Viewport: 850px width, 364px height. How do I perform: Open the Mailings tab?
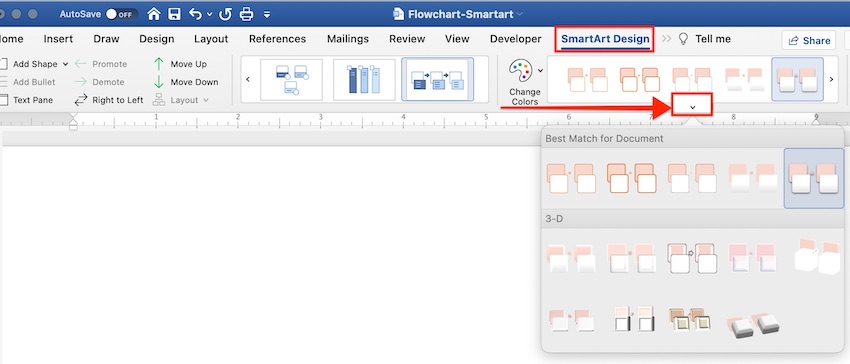point(347,39)
